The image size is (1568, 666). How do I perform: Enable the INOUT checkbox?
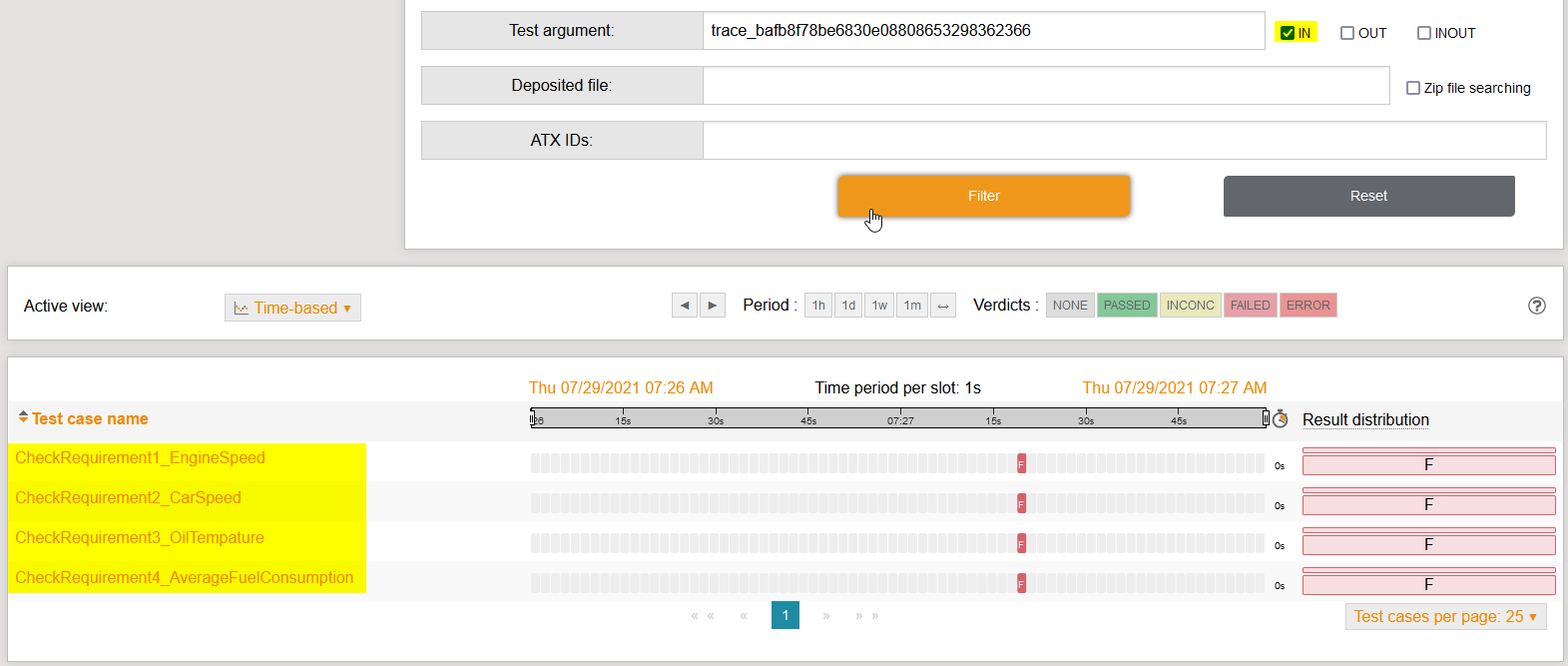(1423, 33)
